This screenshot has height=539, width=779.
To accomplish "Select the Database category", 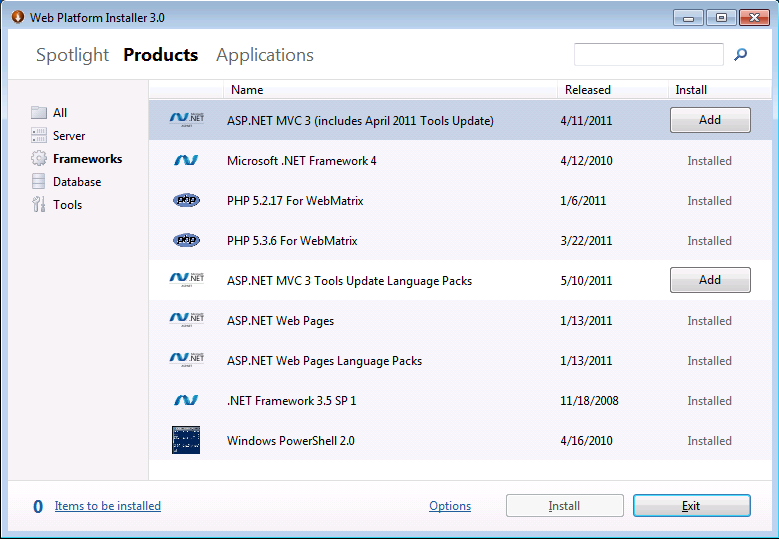I will click(77, 182).
